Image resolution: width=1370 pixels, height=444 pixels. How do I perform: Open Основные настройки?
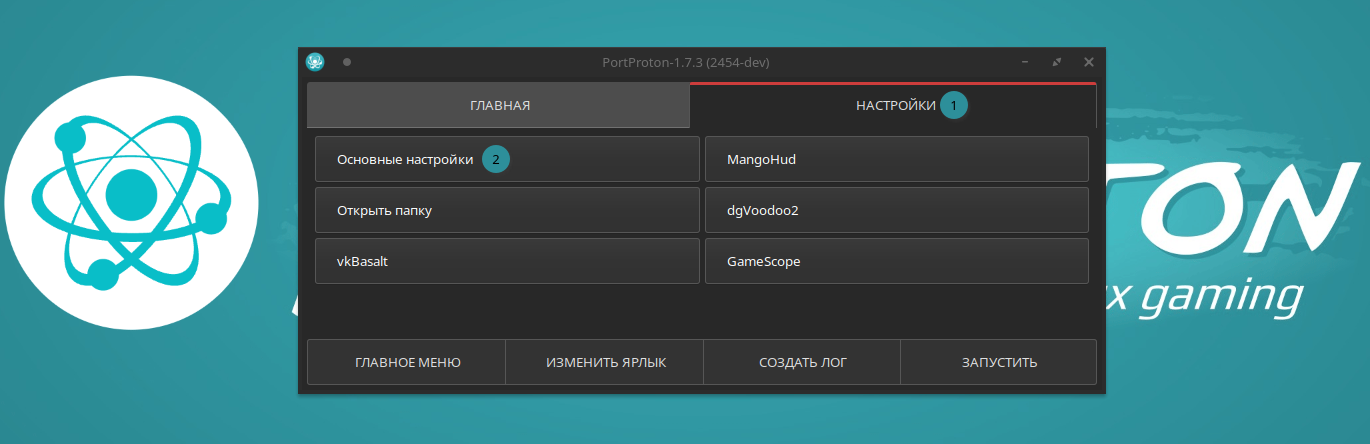[405, 159]
